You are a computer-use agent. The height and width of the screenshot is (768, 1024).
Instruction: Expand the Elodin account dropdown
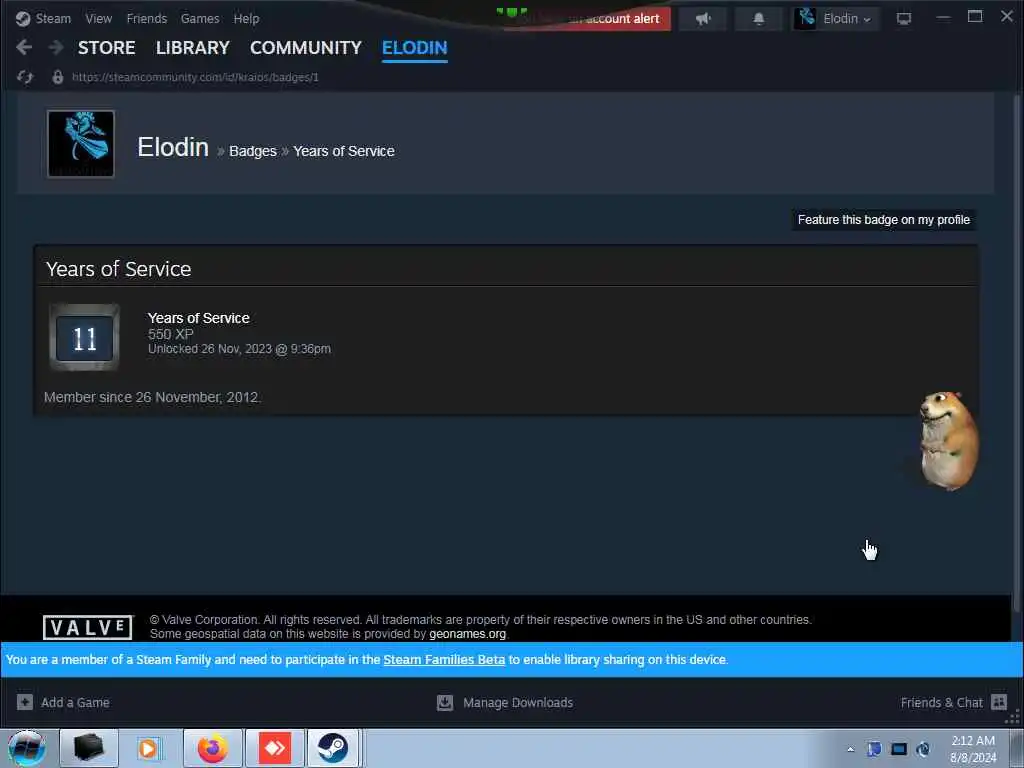pos(836,18)
